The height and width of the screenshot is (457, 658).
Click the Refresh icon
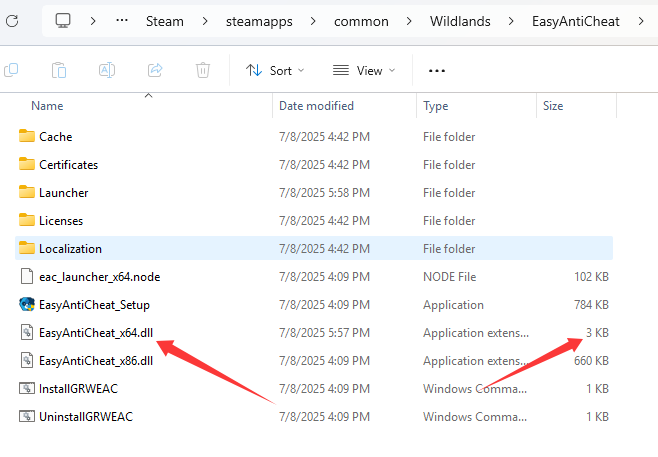(12, 21)
